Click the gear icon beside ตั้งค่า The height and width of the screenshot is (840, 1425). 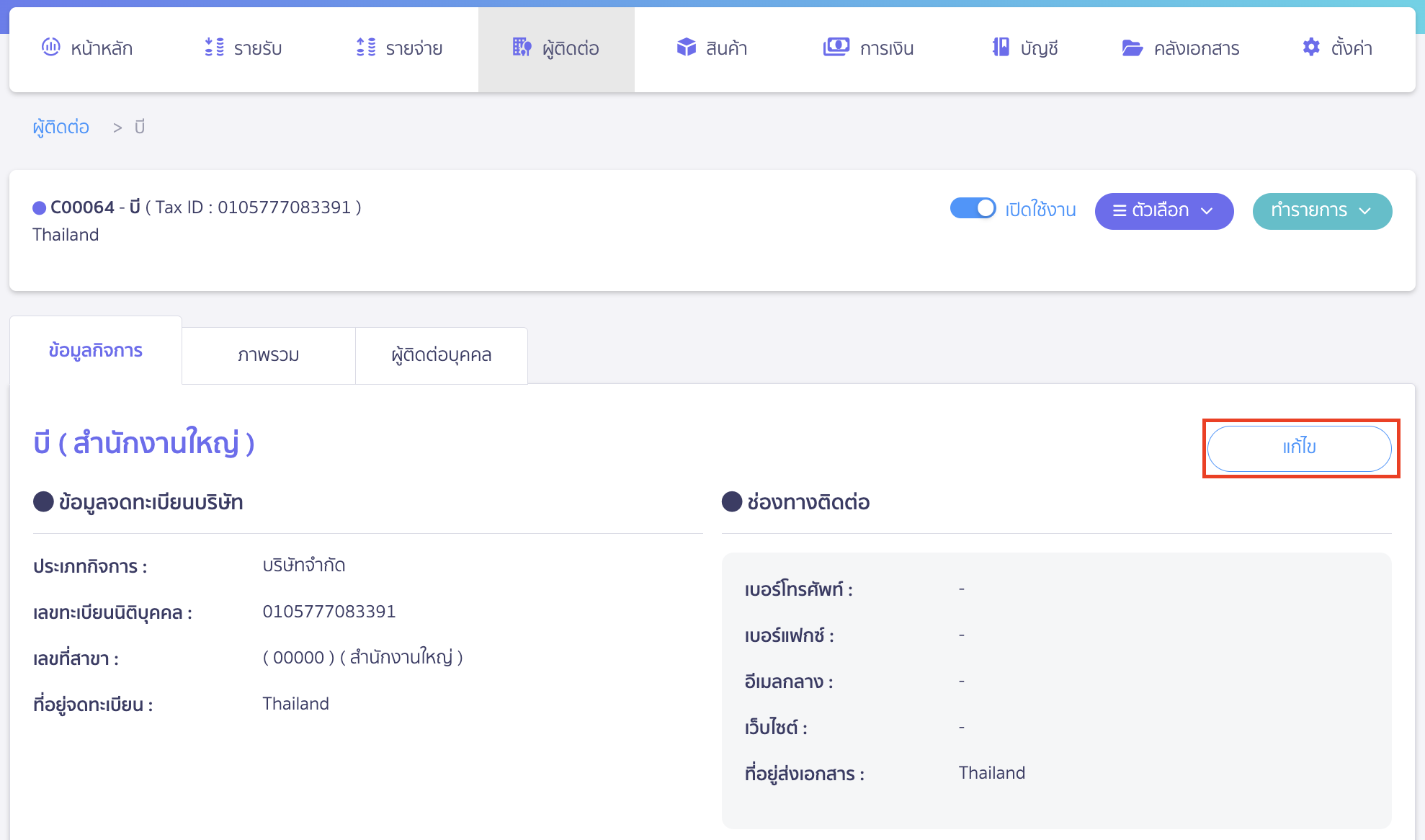point(1310,48)
